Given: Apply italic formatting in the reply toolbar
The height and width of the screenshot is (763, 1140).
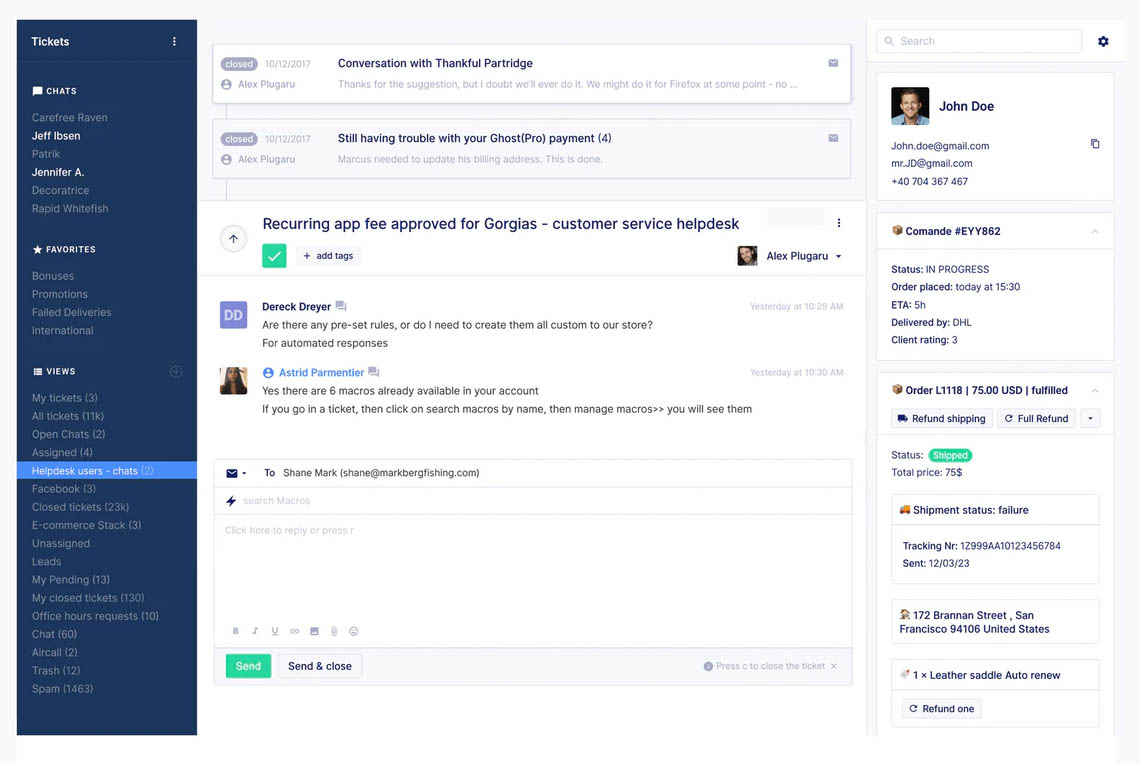Looking at the screenshot, I should pos(254,631).
